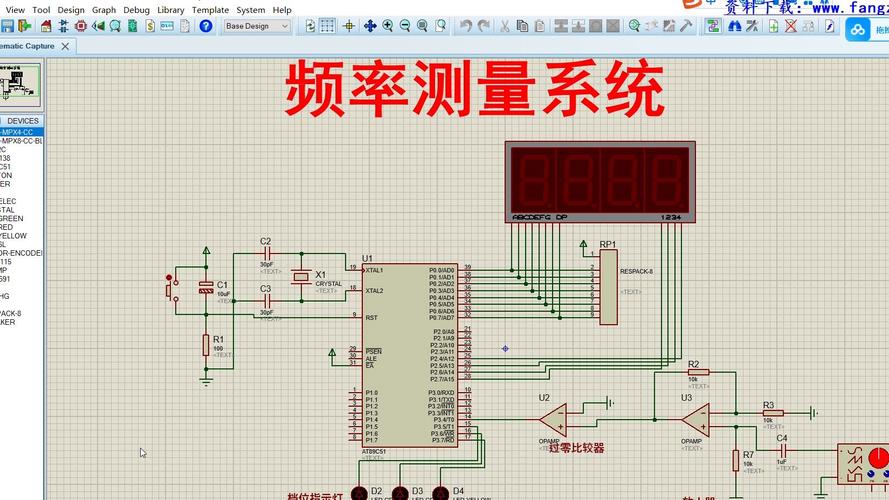Select the YELLOW device entry
This screenshot has height=500, width=889.
(22, 236)
